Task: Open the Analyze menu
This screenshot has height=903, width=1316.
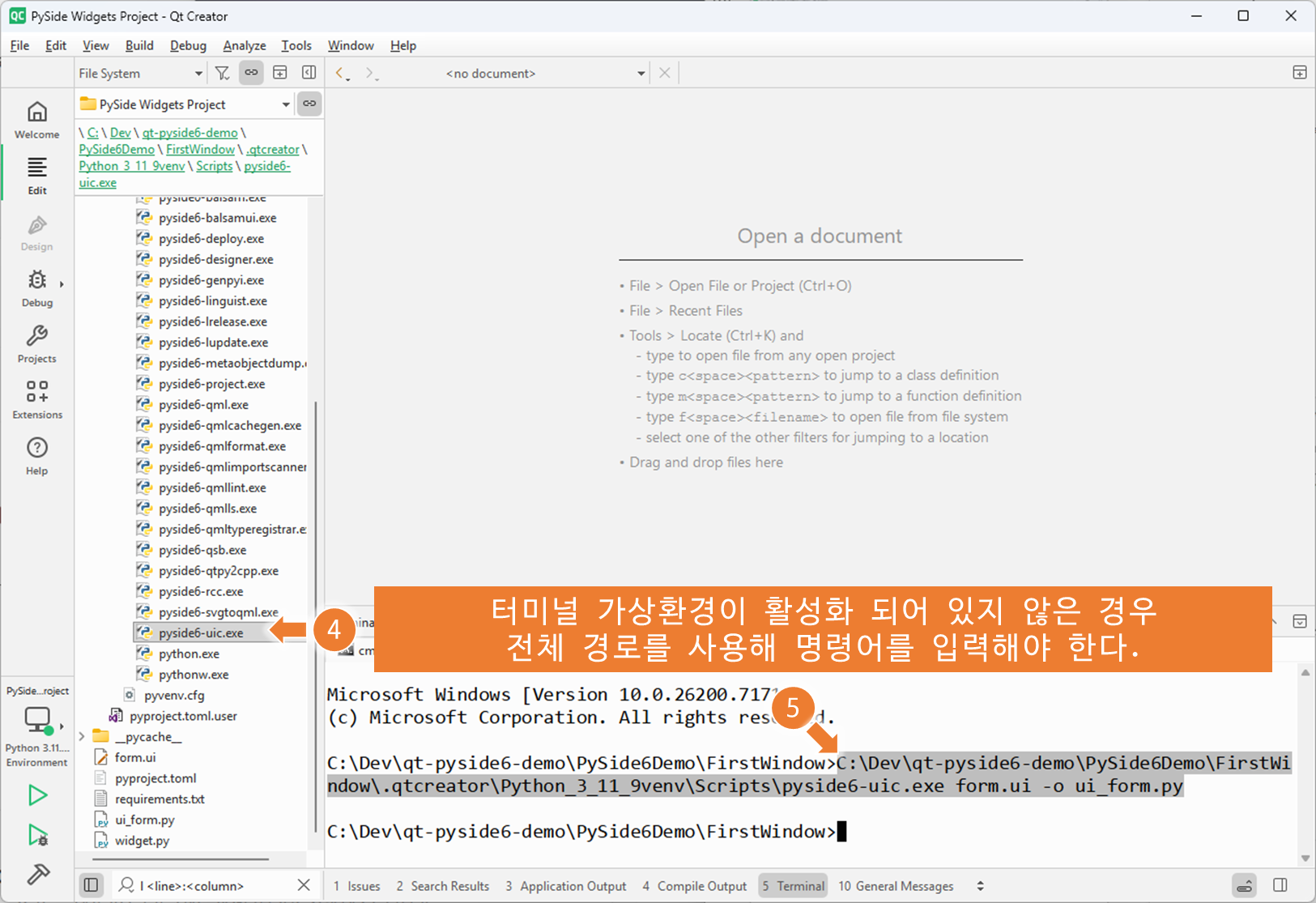Action: pos(245,45)
